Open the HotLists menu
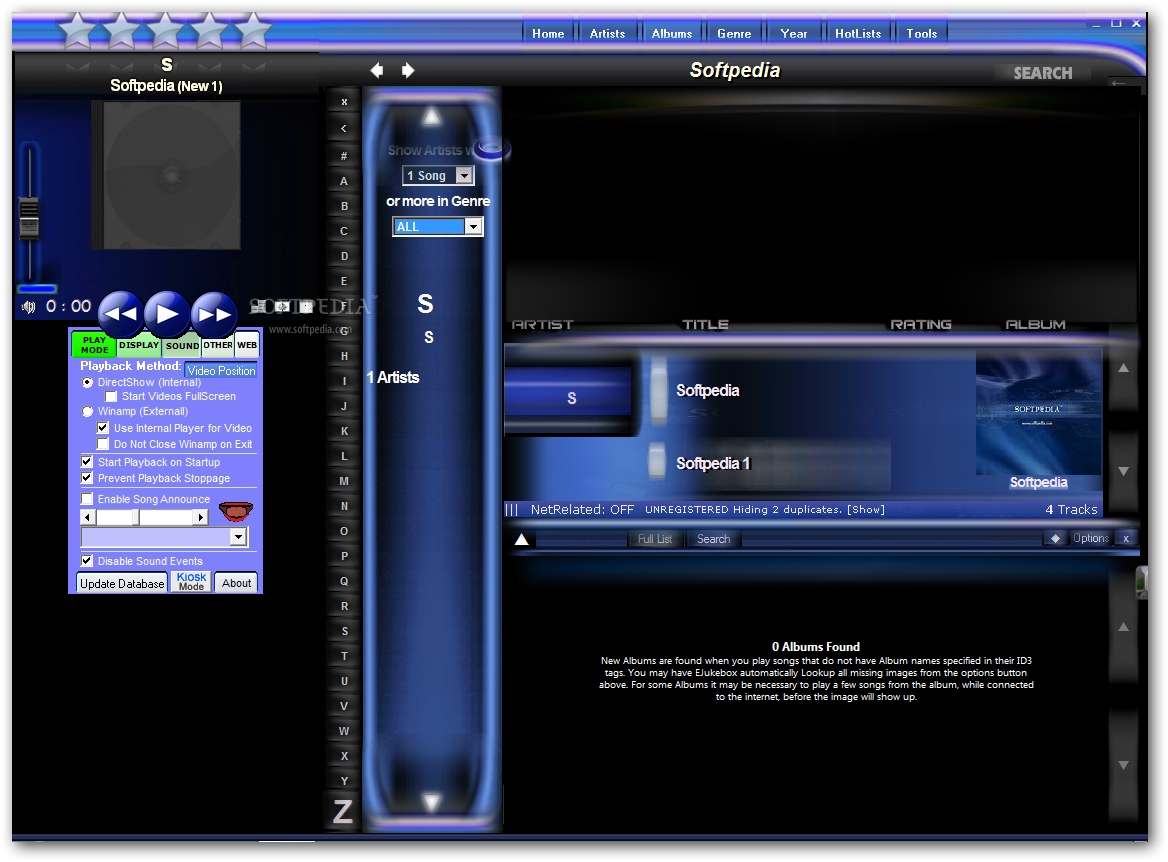 pyautogui.click(x=858, y=34)
